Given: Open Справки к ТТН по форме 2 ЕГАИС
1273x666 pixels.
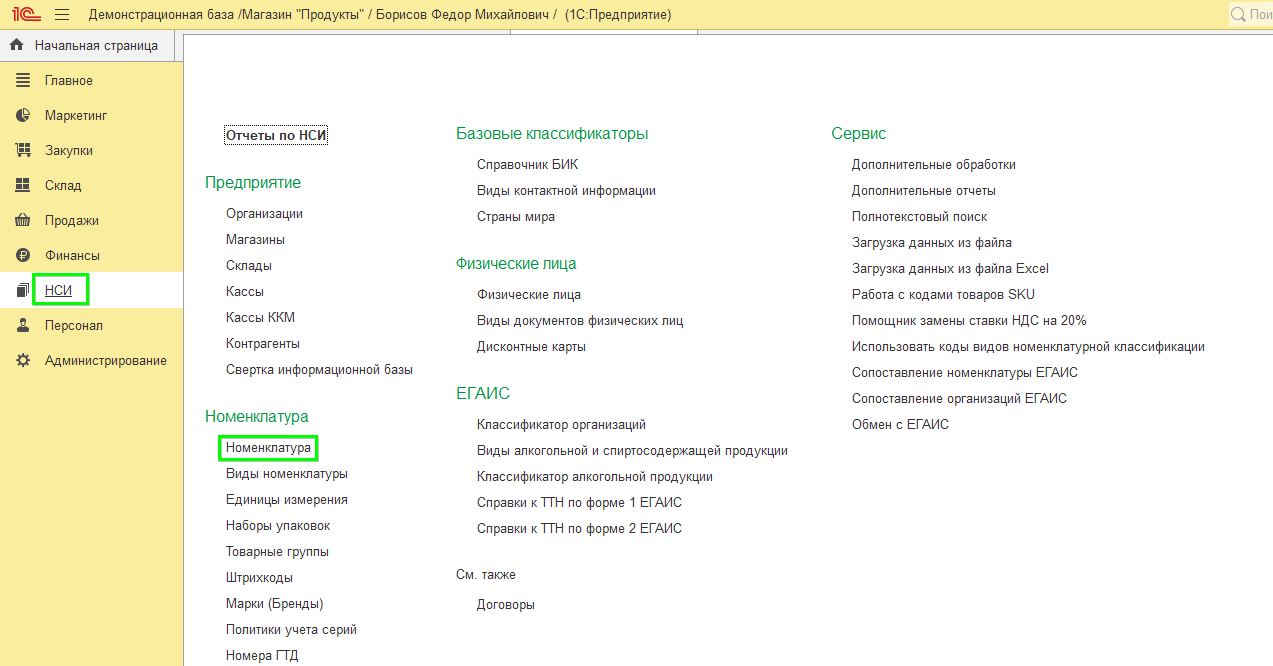Looking at the screenshot, I should 579,528.
